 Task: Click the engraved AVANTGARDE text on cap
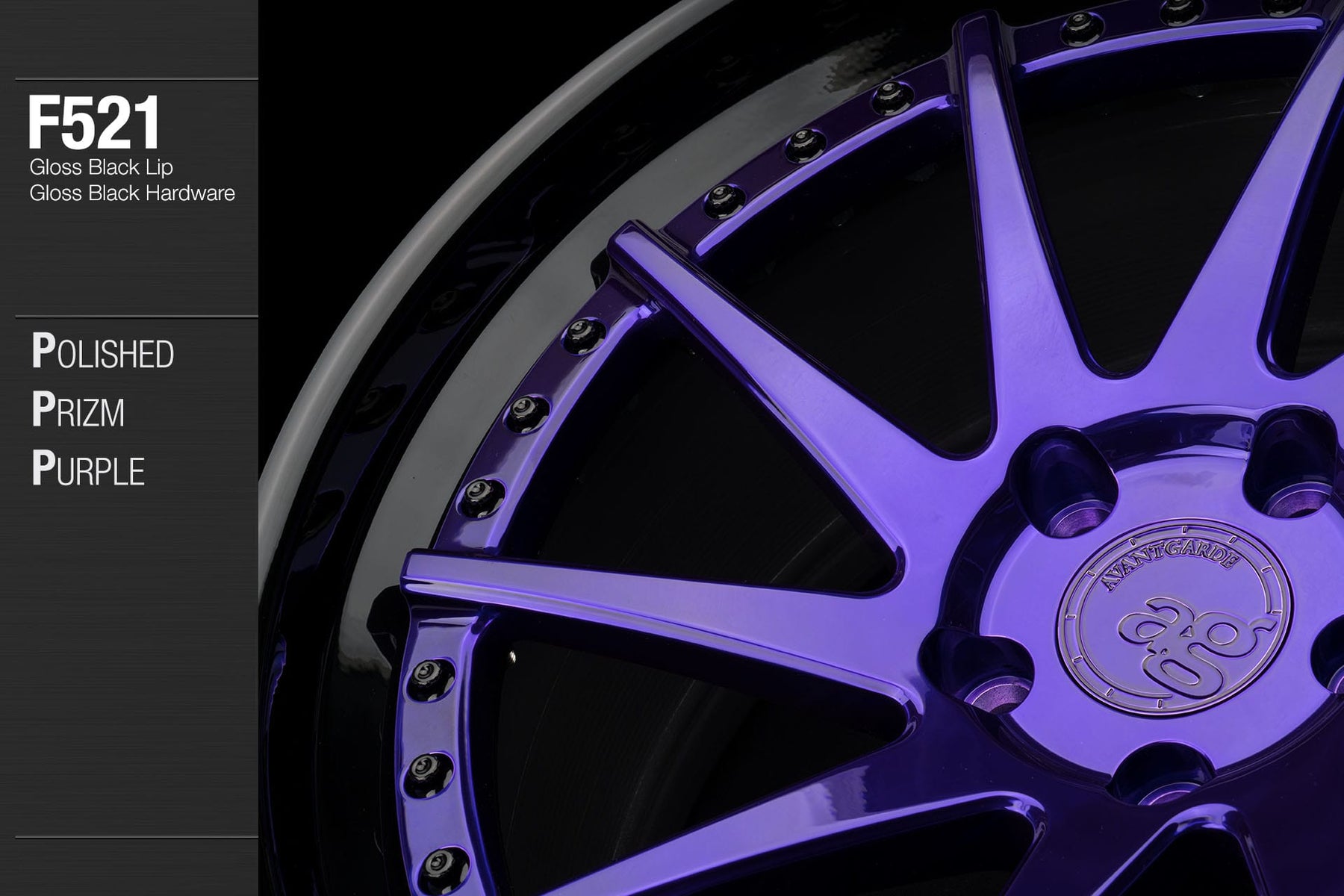click(1142, 575)
